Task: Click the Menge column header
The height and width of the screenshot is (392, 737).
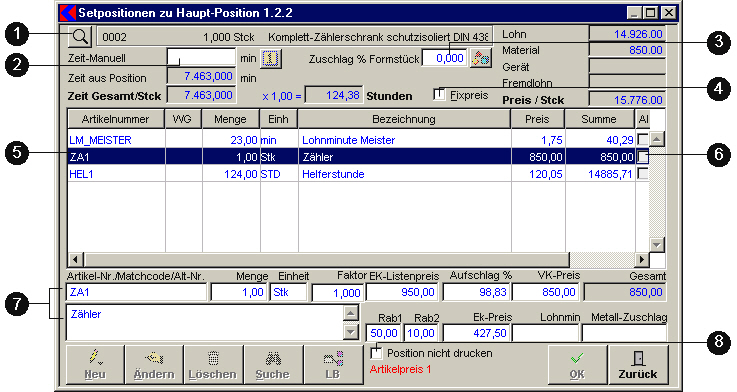Action: 230,119
